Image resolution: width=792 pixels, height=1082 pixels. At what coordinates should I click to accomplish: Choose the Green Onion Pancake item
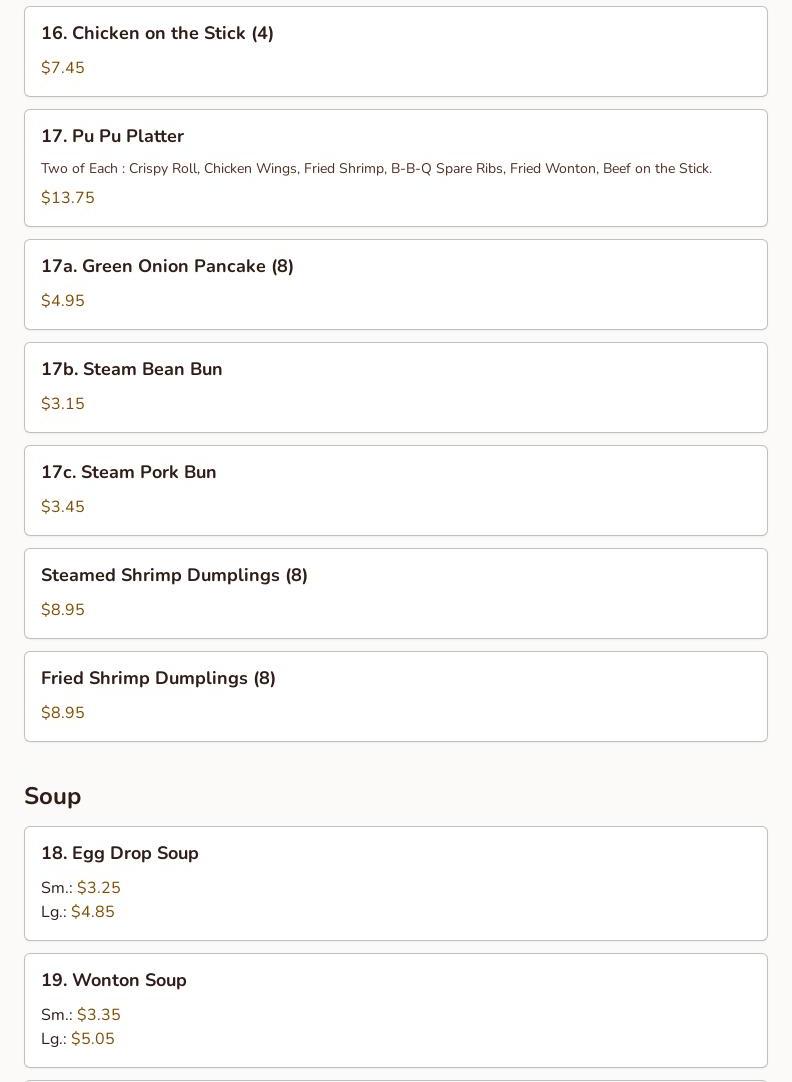click(x=396, y=284)
